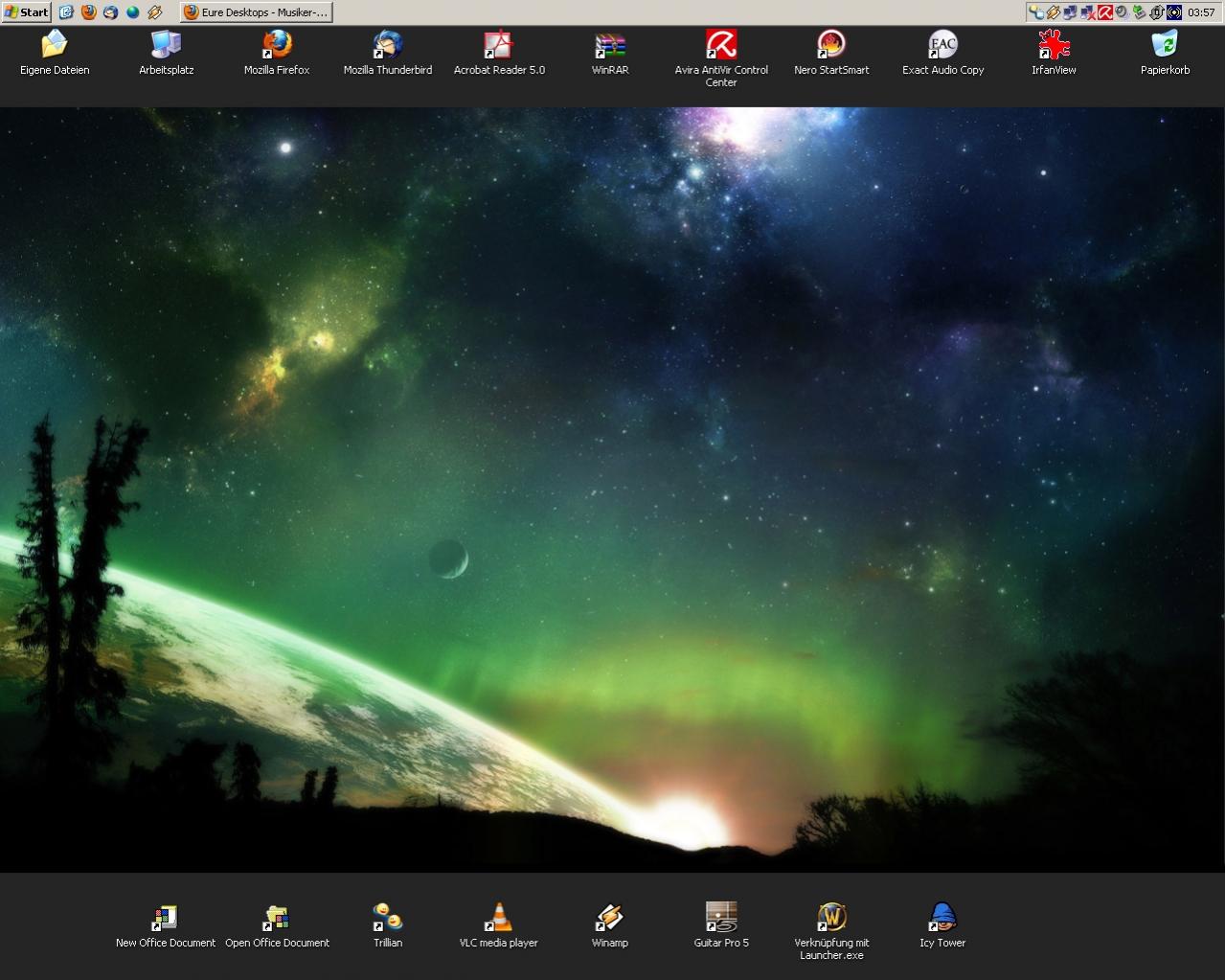The width and height of the screenshot is (1225, 980).
Task: Click the disconnected network tray icon with red X
Action: [1088, 12]
